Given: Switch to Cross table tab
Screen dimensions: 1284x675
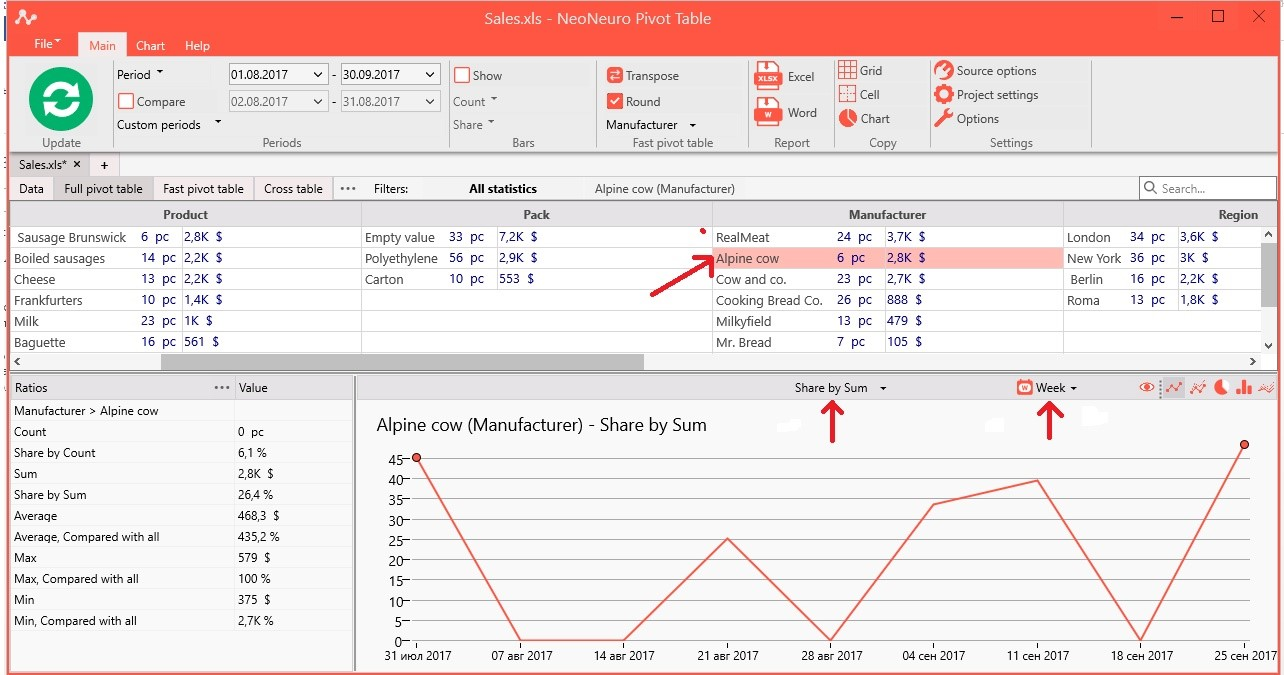Looking at the screenshot, I should [293, 188].
